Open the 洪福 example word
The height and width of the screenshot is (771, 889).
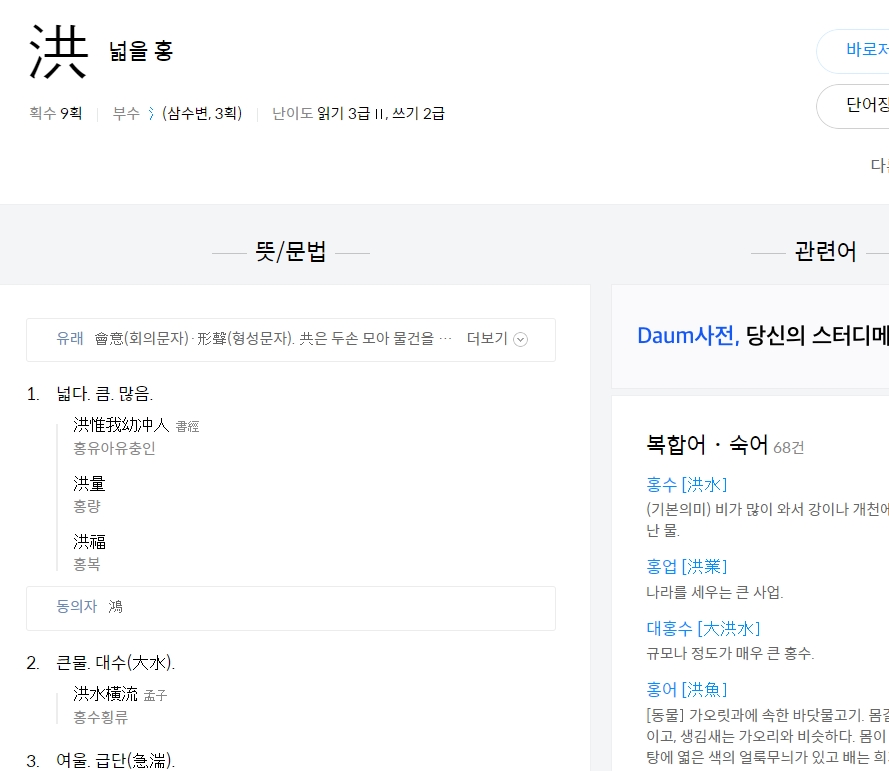coord(89,541)
